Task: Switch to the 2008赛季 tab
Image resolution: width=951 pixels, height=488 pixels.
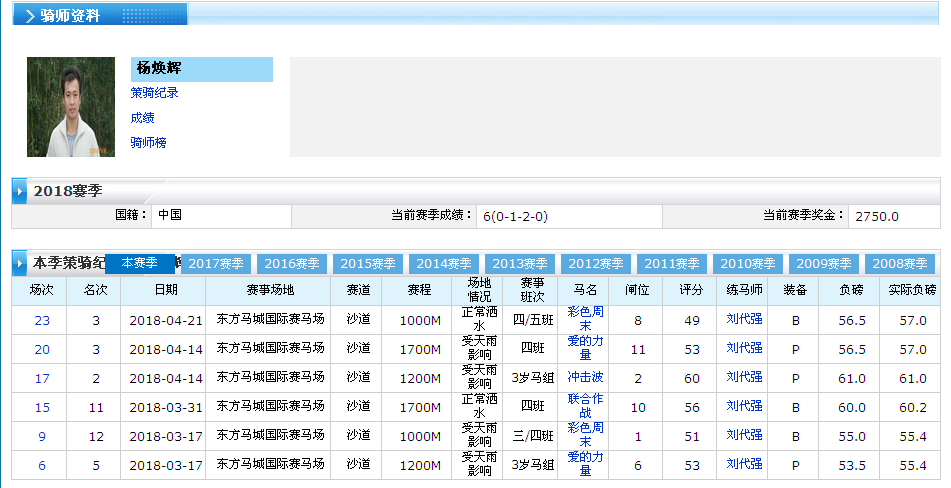Action: [901, 264]
